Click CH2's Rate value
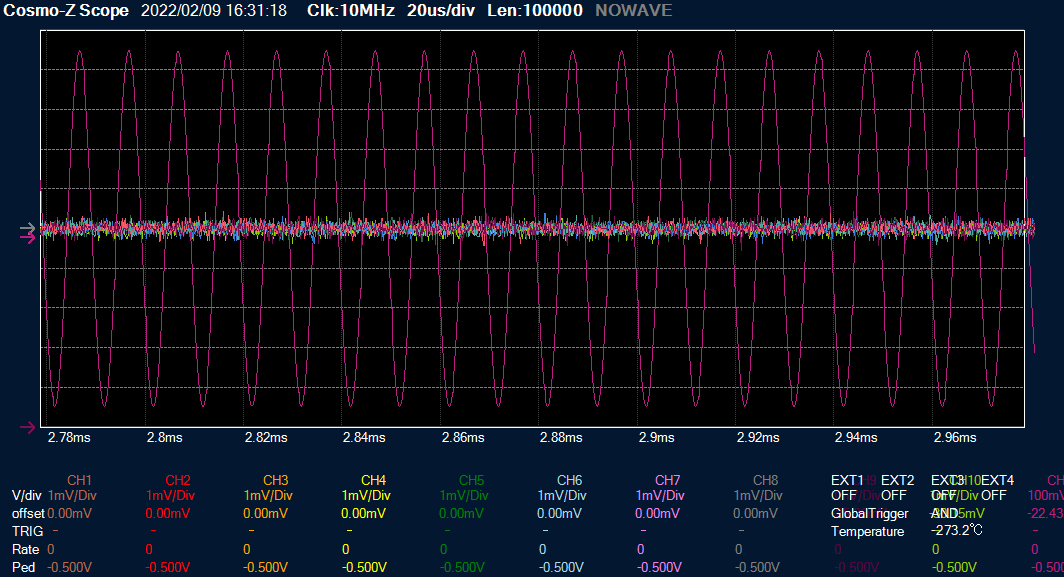Viewport: 1064px width, 577px height. pyautogui.click(x=149, y=549)
